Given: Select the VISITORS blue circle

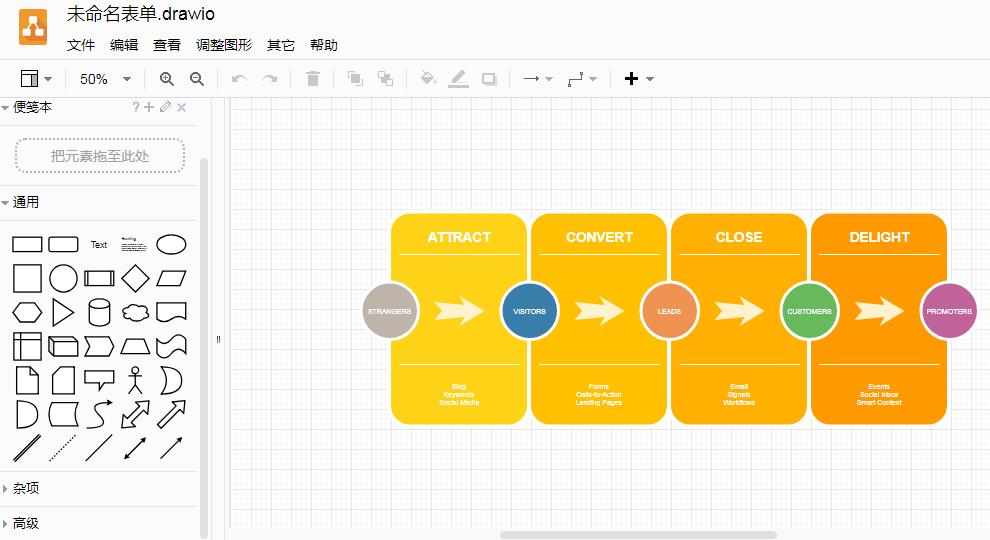Looking at the screenshot, I should pos(529,311).
